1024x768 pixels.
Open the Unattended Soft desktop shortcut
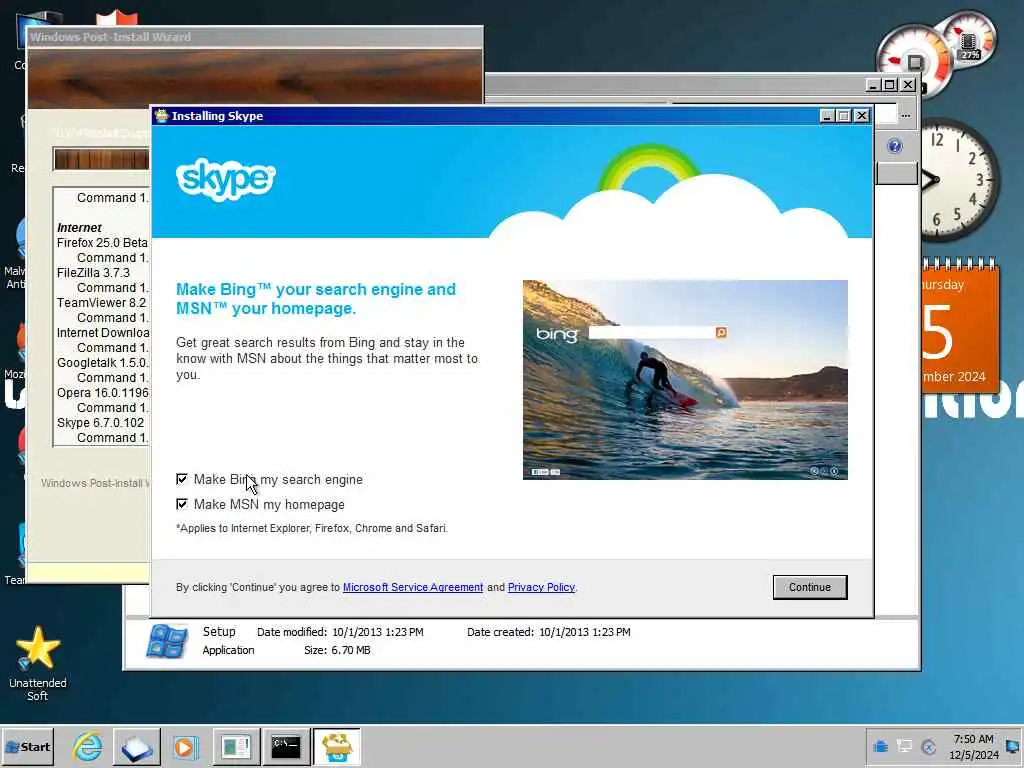coord(38,662)
